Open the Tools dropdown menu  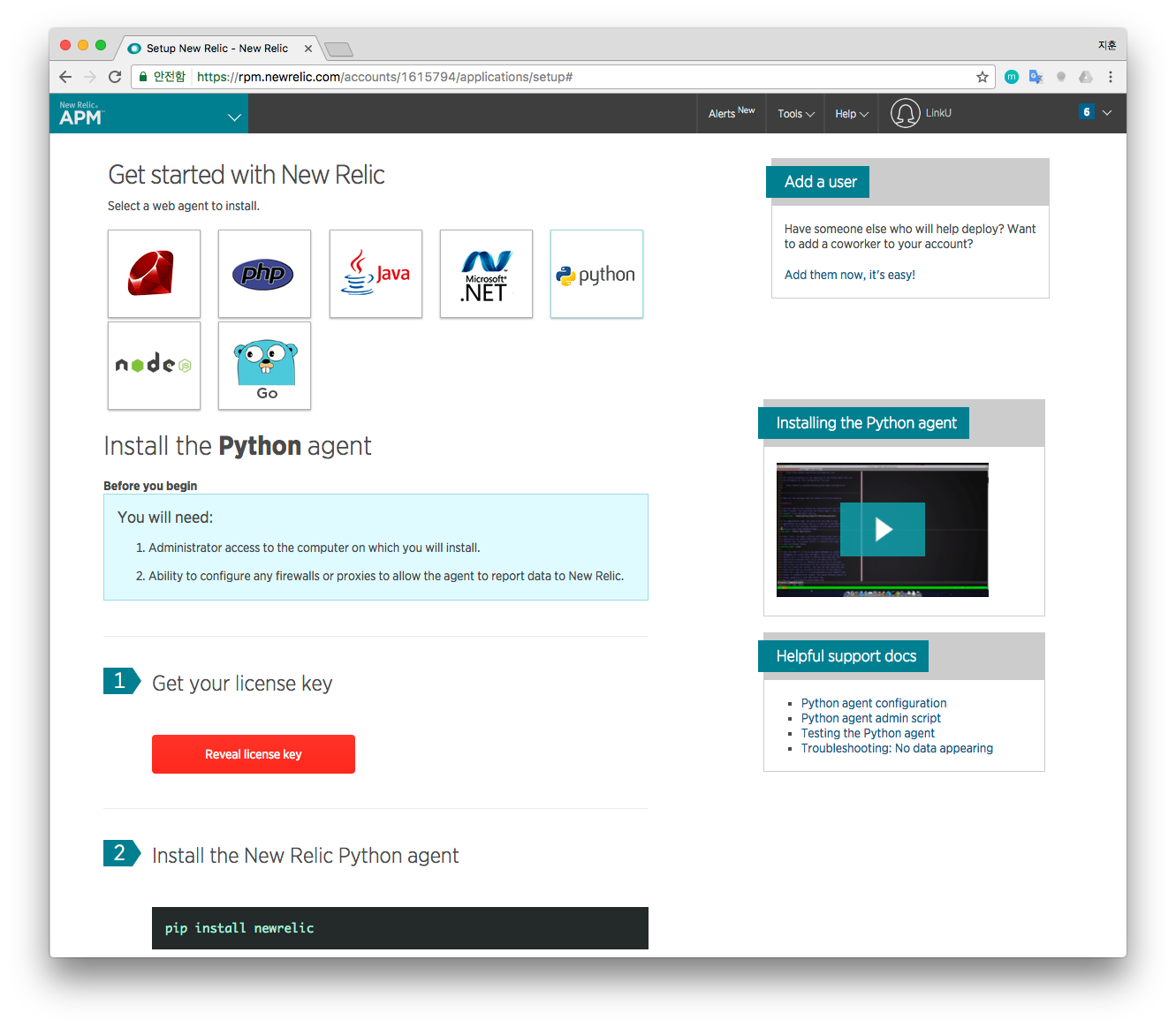point(793,113)
